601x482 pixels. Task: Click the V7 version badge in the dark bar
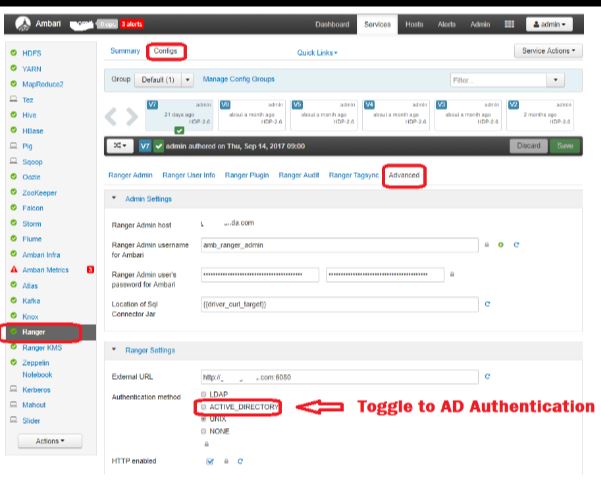click(x=145, y=146)
